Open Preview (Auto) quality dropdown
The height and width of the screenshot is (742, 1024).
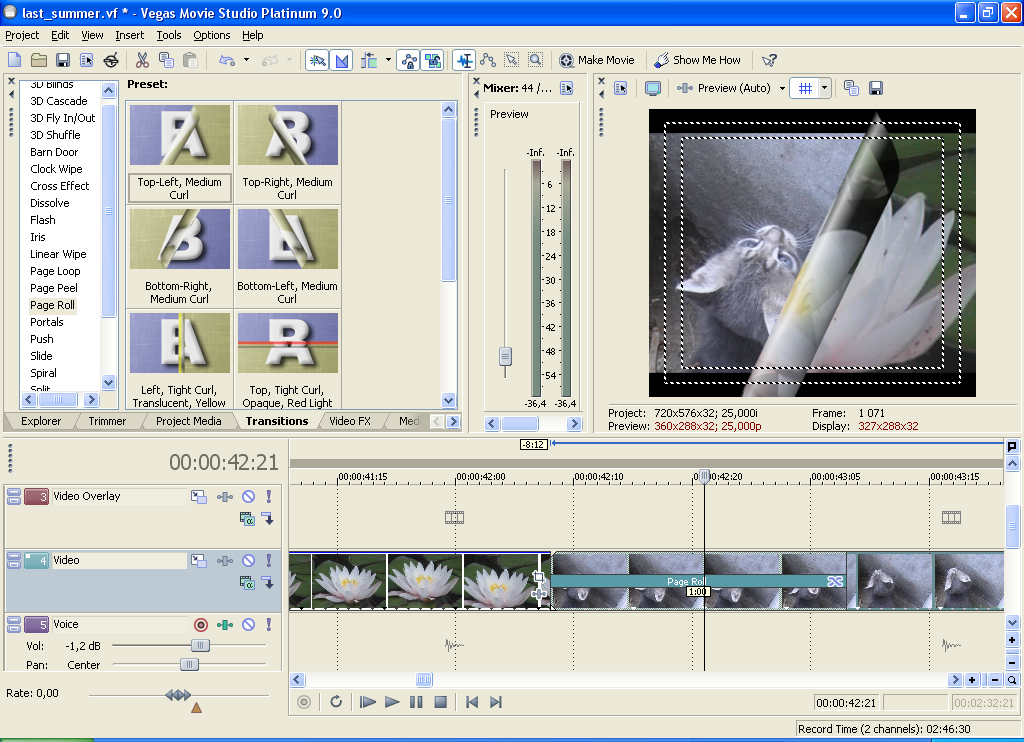pos(734,88)
